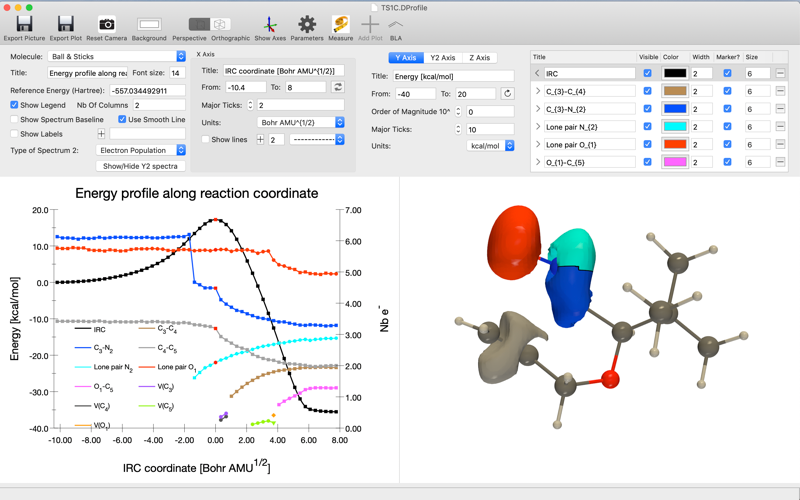Screen dimensions: 800x500
Task: Click the Export Plot toolbar icon
Action: [65, 24]
